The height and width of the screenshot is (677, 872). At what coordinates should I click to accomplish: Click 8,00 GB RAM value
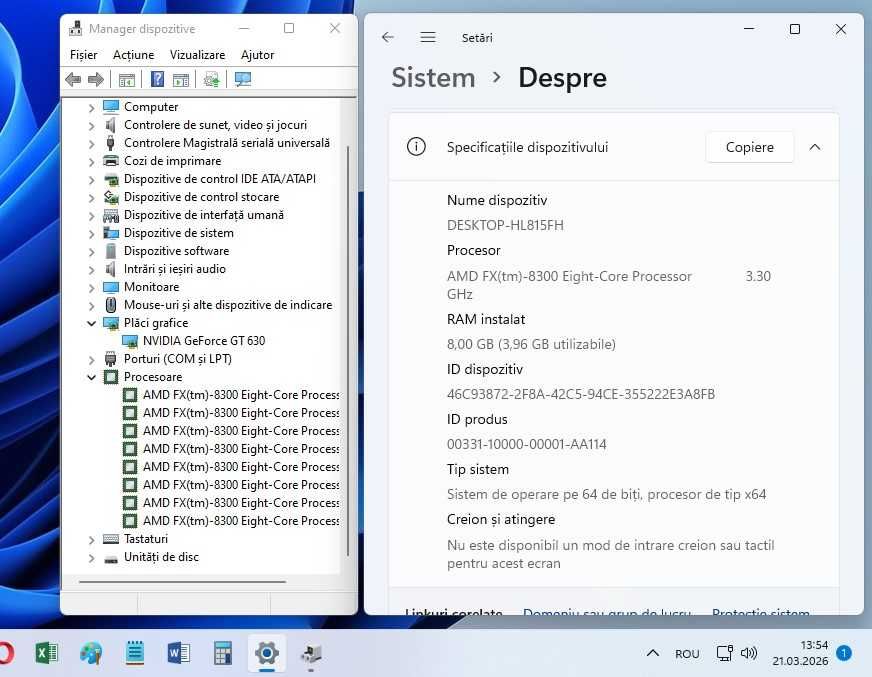click(531, 344)
